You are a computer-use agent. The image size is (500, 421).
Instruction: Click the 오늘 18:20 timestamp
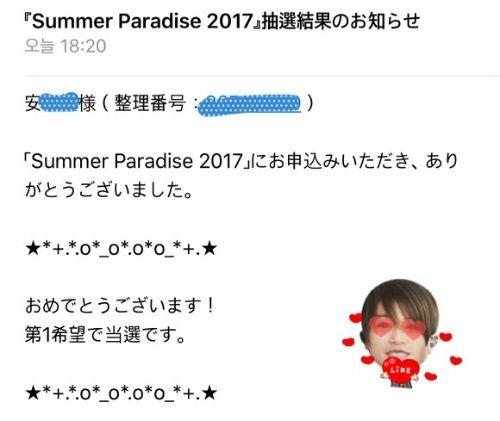(66, 46)
